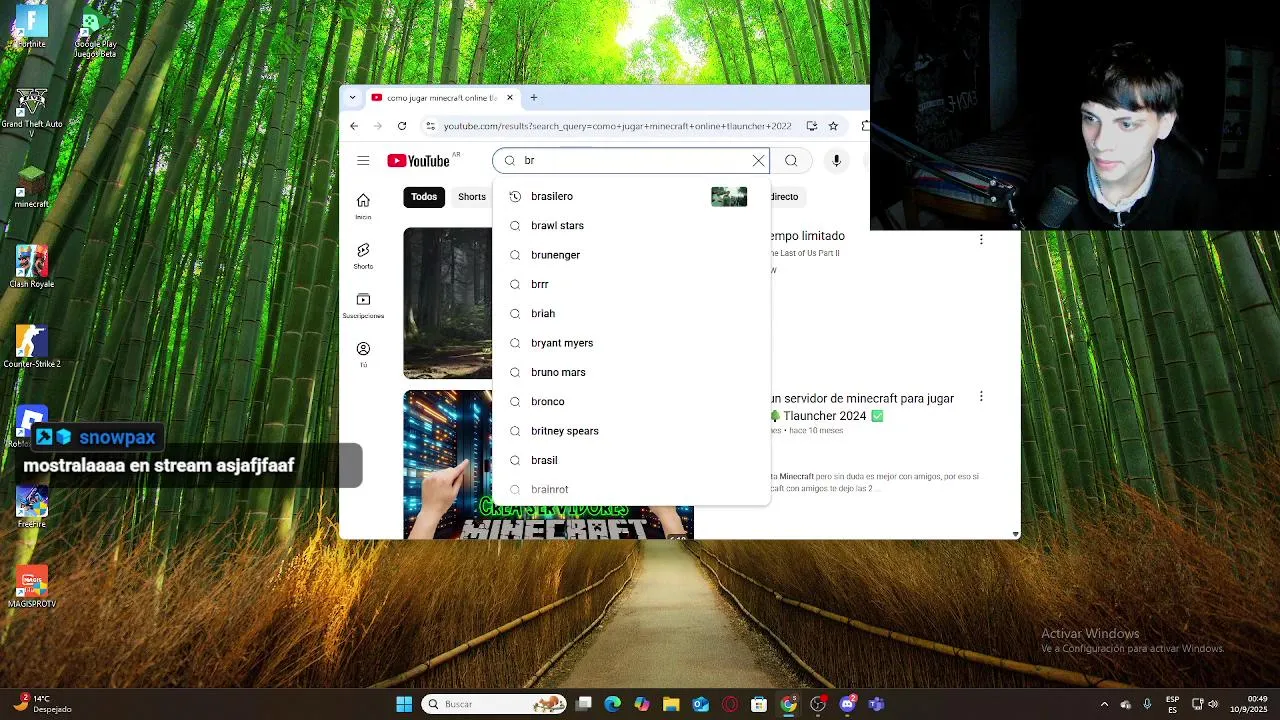This screenshot has height=720, width=1280.
Task: Close the como jugar minecraft tab
Action: tap(510, 98)
